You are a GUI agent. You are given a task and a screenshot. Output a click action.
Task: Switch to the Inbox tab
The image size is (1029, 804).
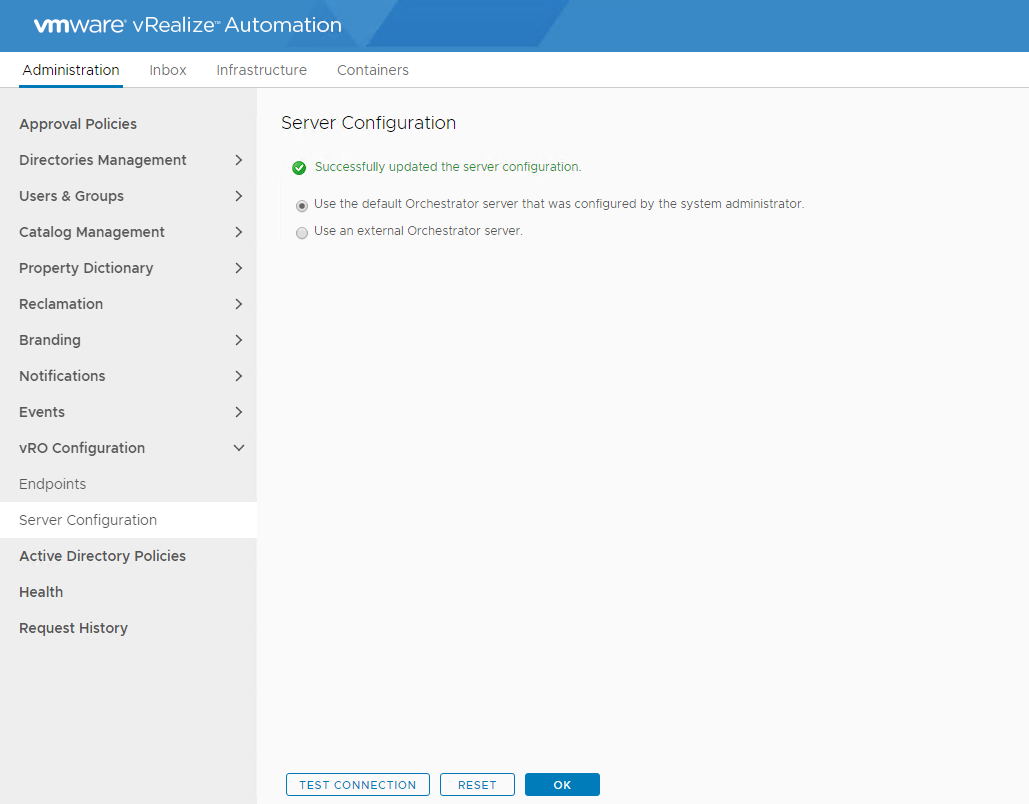pos(168,70)
